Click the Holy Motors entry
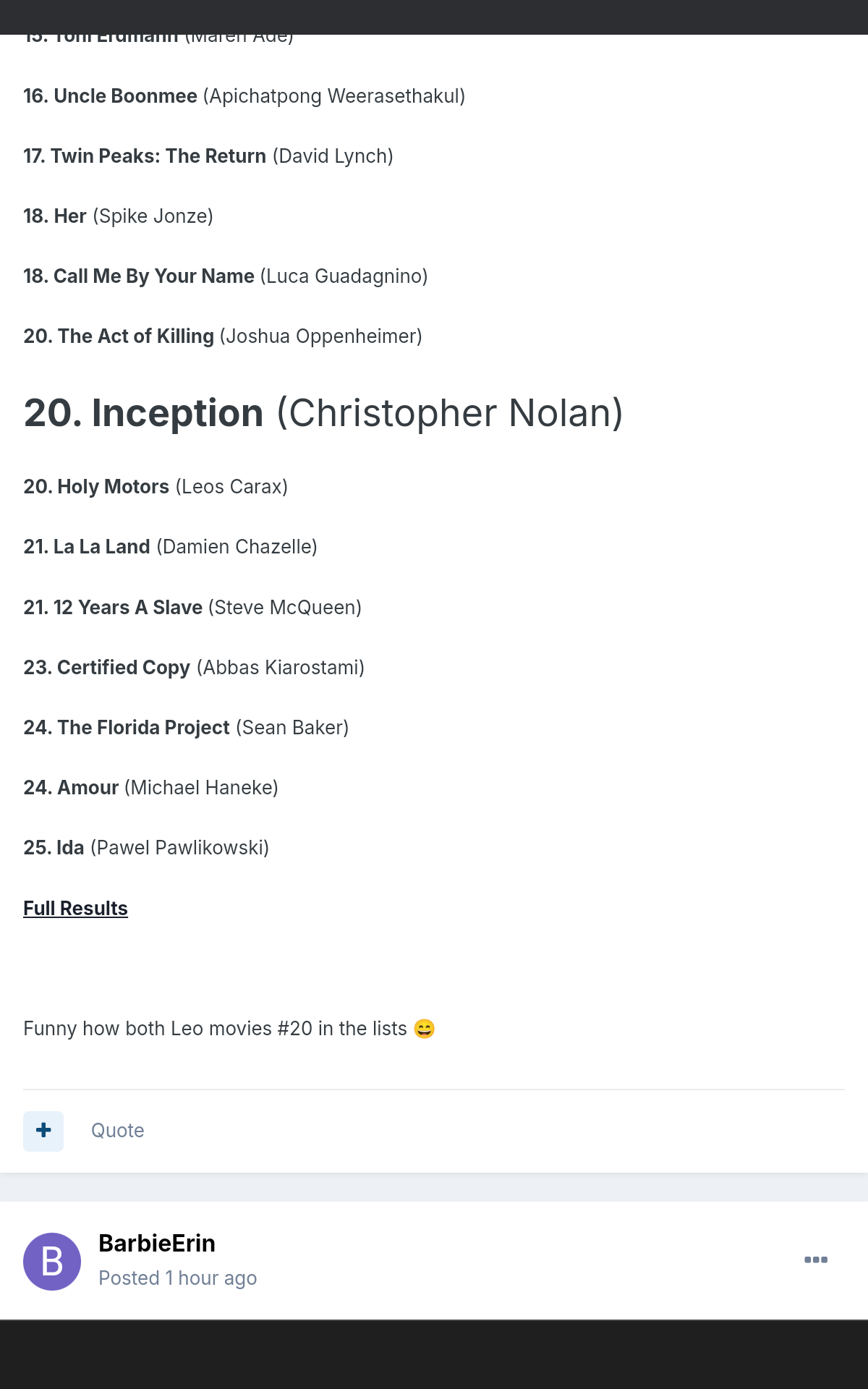Viewport: 868px width, 1389px height. [156, 487]
